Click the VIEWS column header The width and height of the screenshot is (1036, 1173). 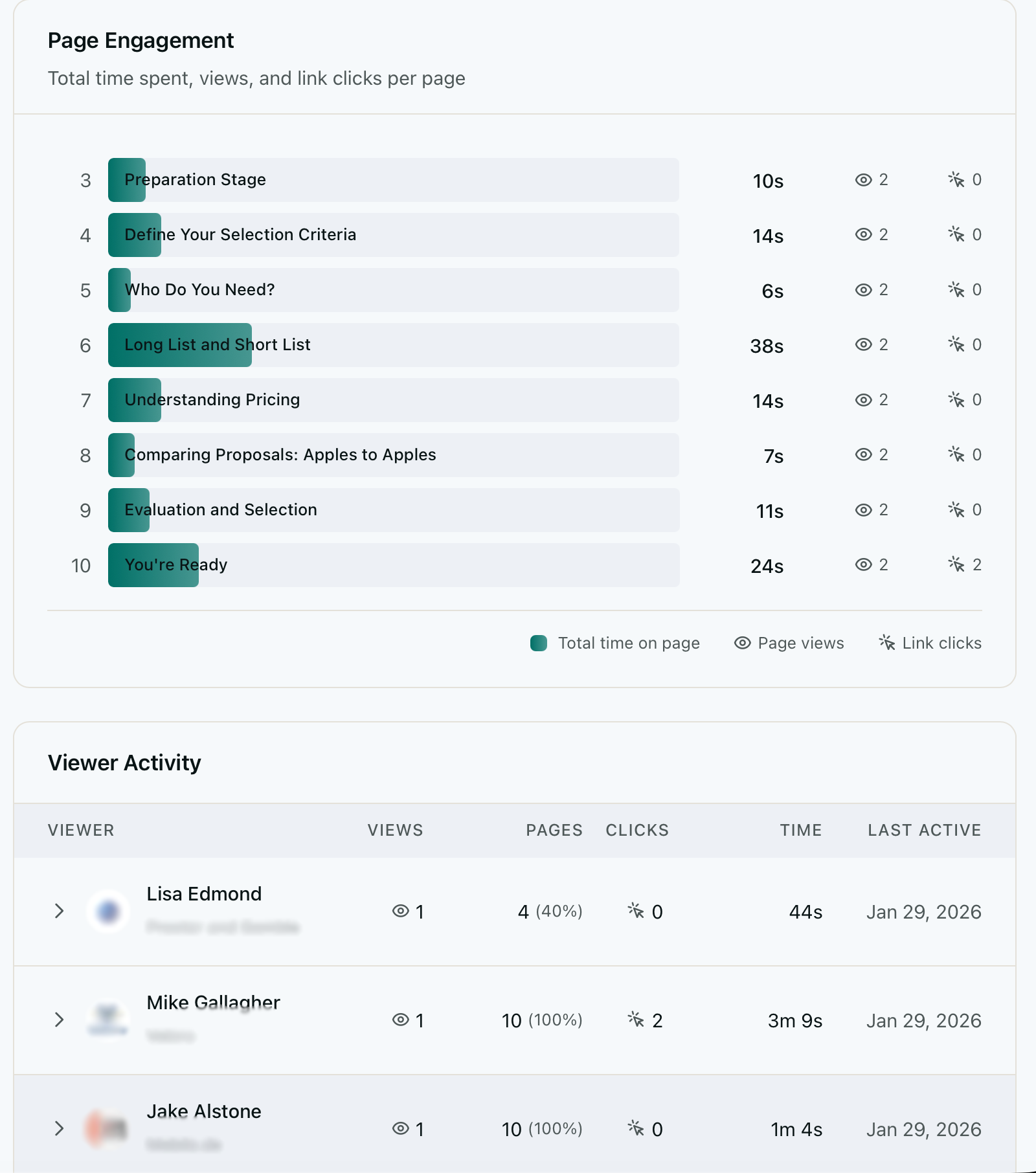point(395,830)
